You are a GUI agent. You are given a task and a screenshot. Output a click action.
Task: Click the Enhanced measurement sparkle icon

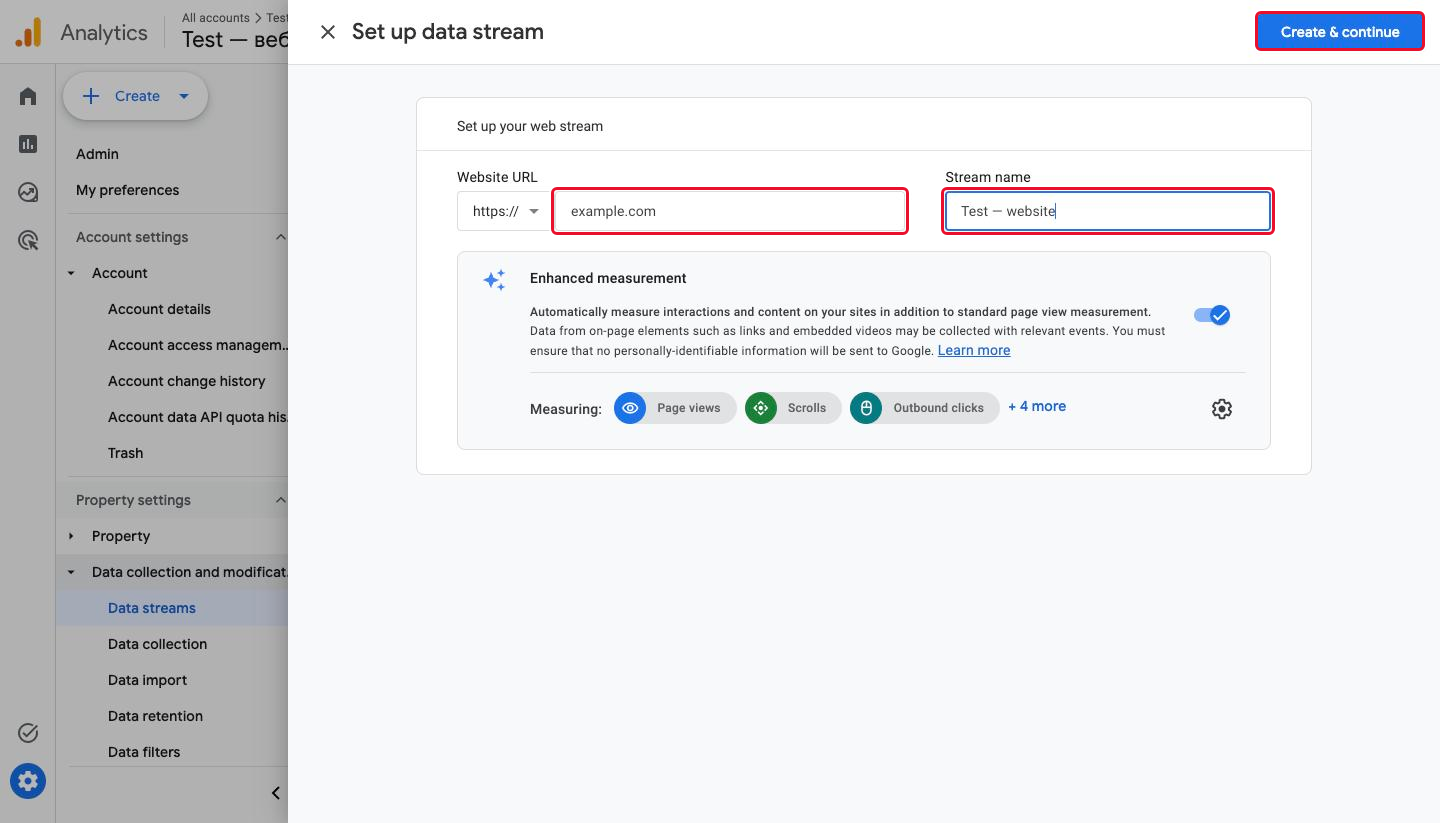[x=494, y=280]
